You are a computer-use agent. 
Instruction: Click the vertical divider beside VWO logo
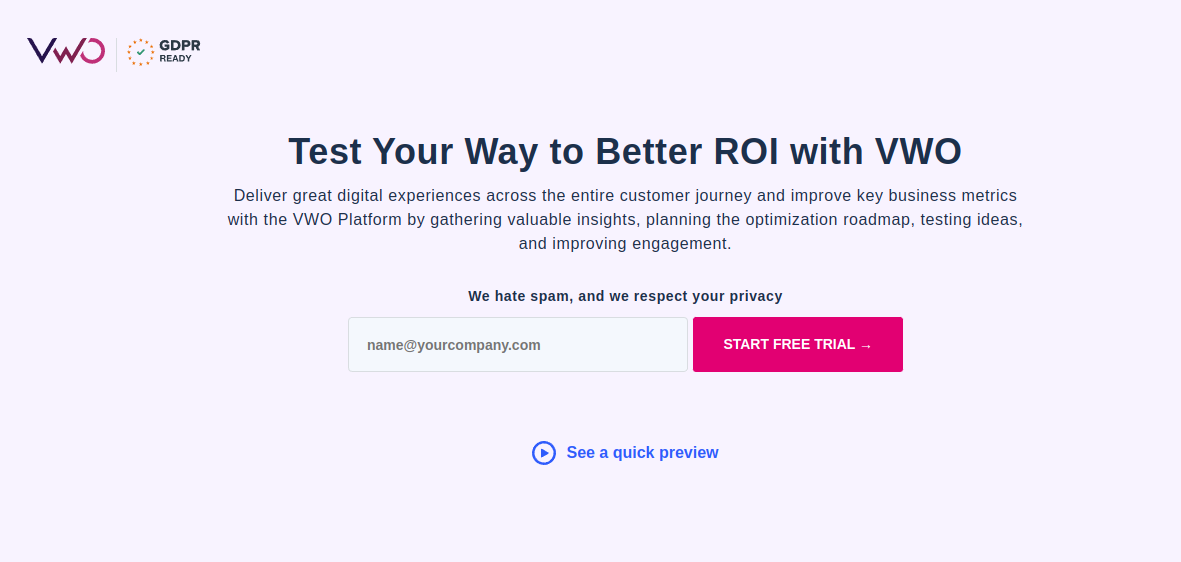[117, 54]
